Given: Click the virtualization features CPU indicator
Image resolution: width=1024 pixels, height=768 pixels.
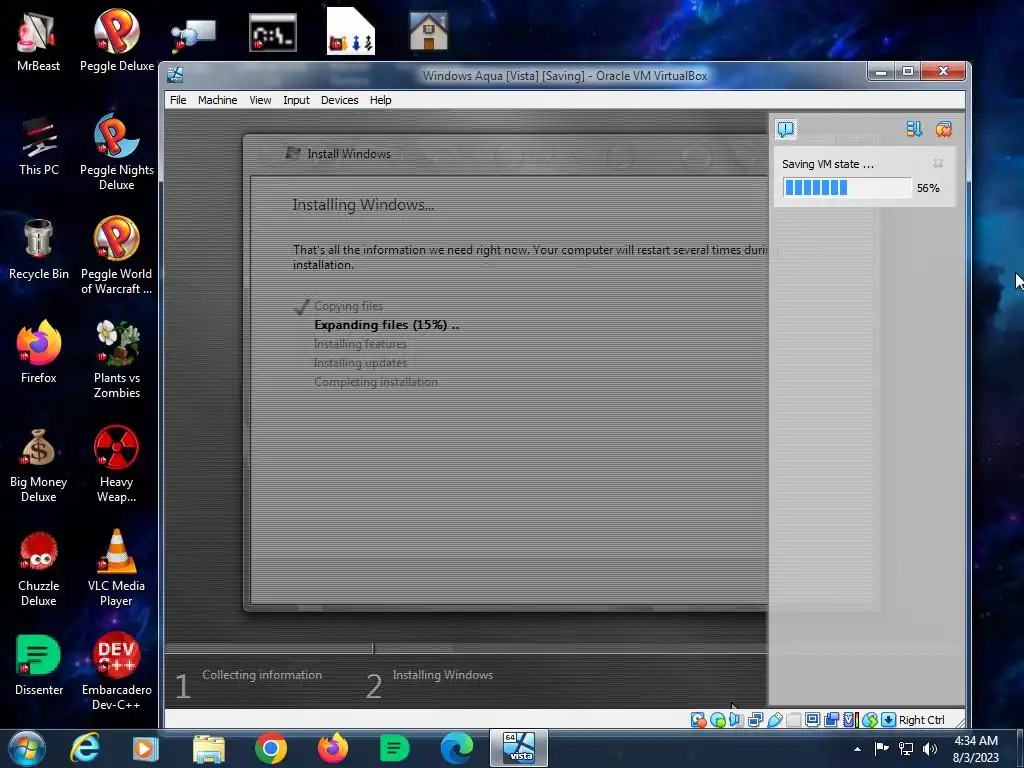Looking at the screenshot, I should pos(850,720).
